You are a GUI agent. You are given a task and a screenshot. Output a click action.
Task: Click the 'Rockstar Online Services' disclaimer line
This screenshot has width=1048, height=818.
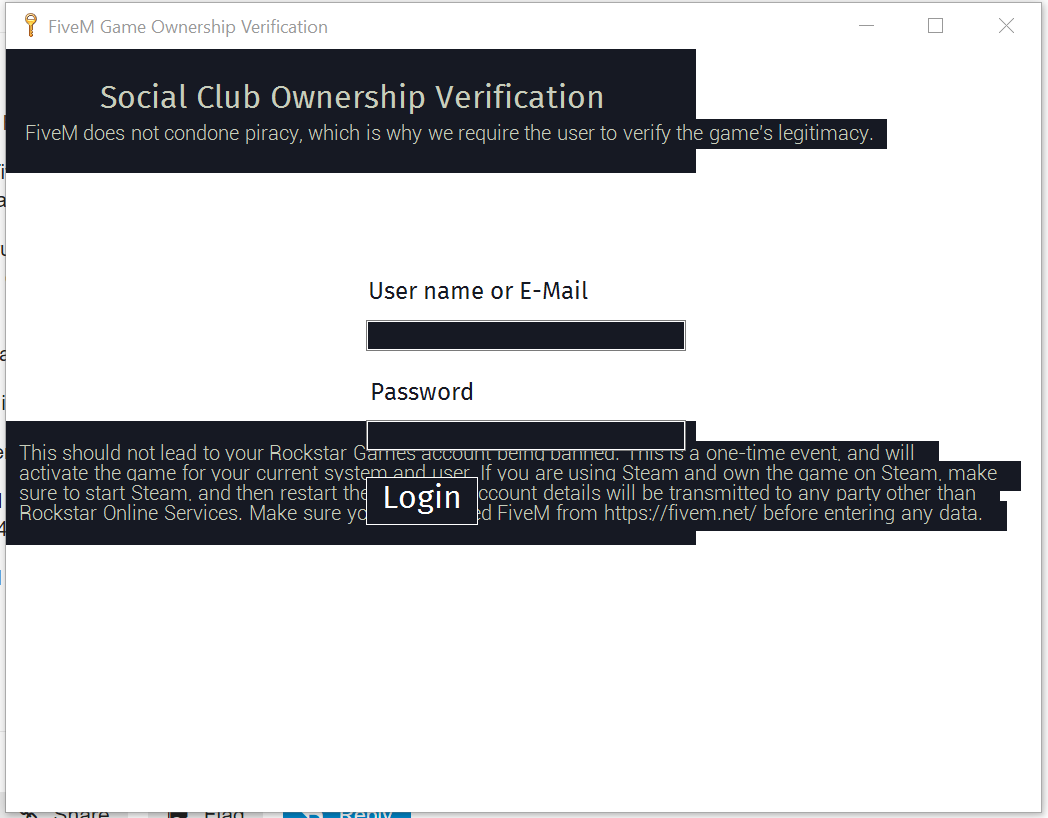click(x=501, y=513)
